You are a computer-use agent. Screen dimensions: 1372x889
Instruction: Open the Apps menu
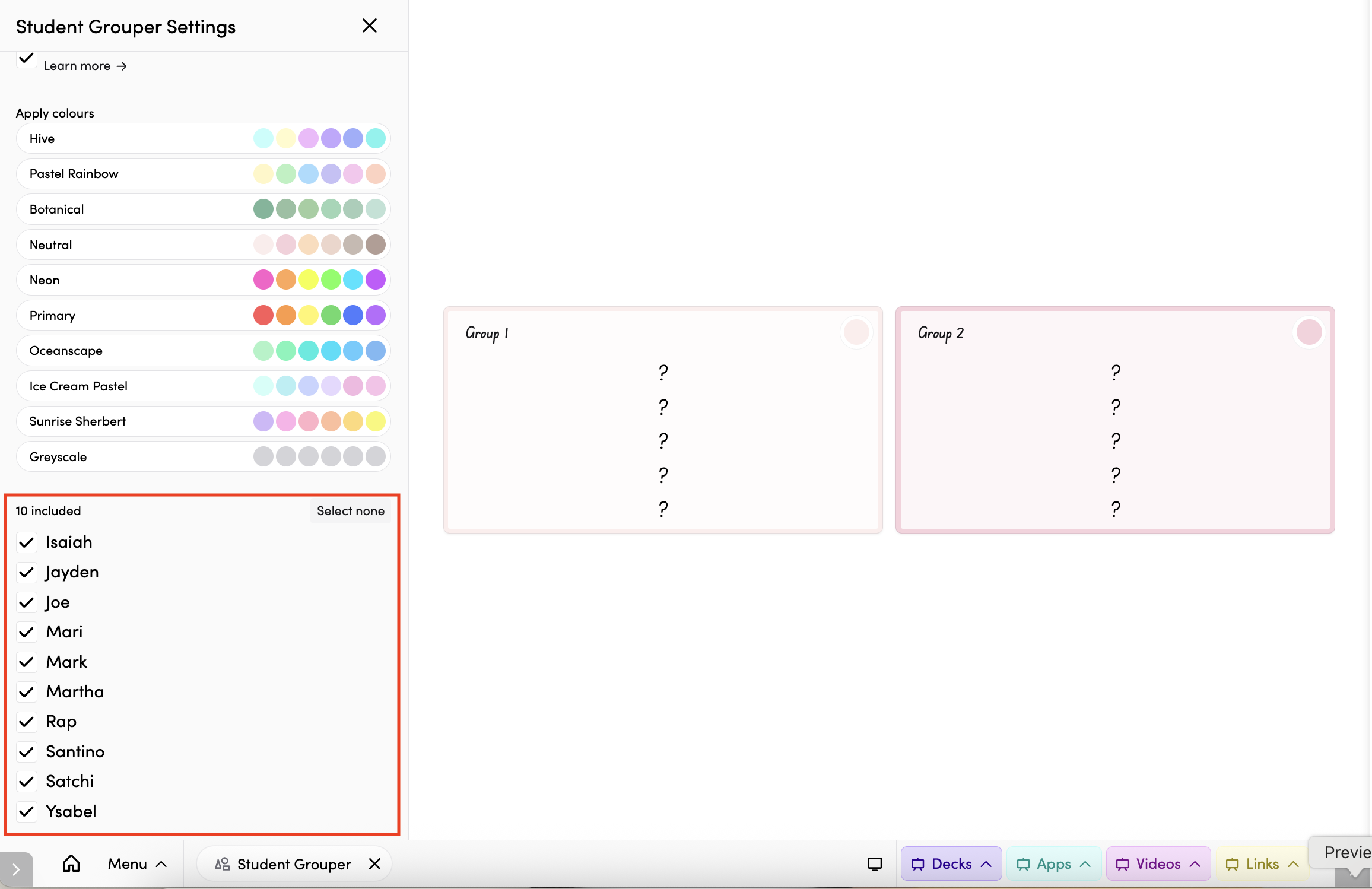coord(1053,864)
